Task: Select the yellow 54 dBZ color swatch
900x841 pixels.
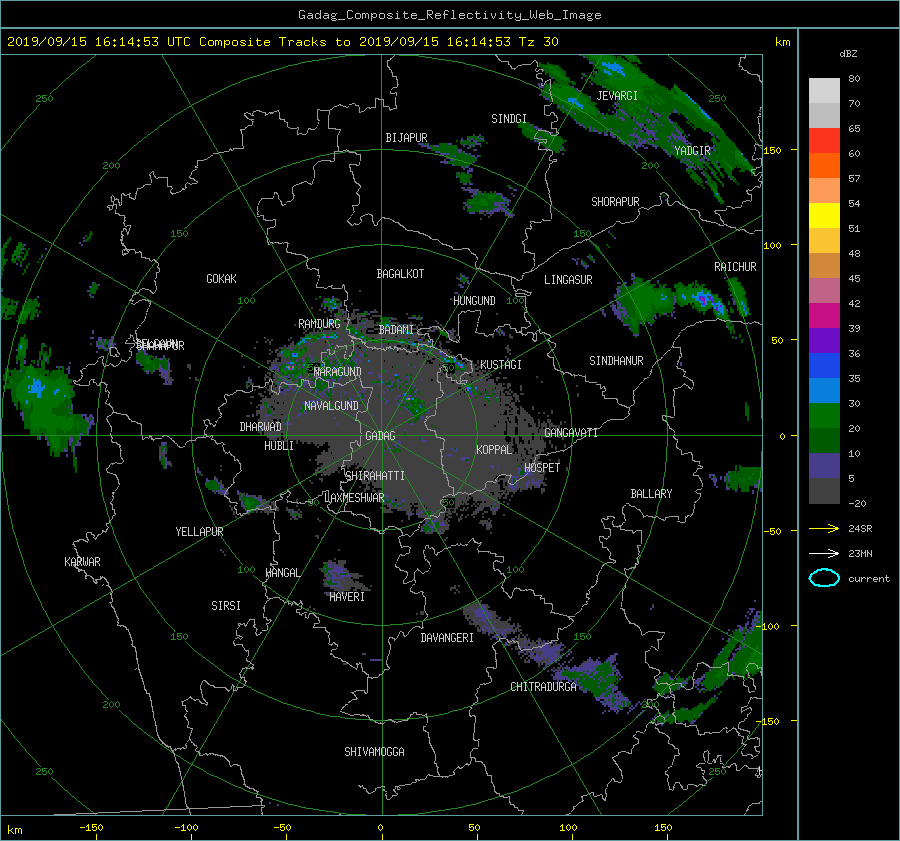Action: tap(824, 215)
